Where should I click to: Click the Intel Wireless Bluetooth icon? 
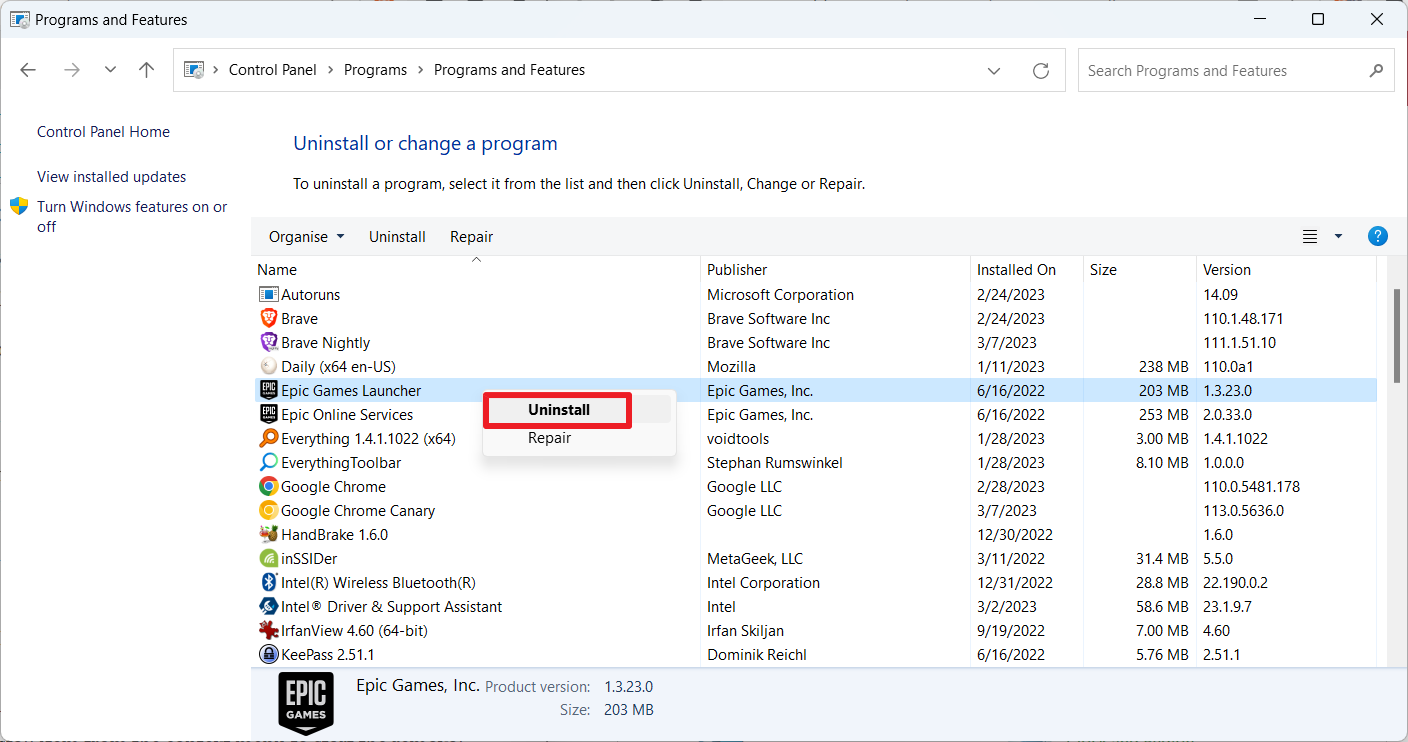[268, 583]
